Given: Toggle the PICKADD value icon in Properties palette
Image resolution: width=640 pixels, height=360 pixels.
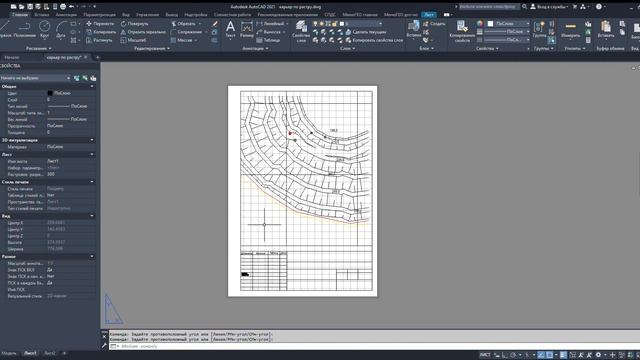Looking at the screenshot, I should 76,78.
